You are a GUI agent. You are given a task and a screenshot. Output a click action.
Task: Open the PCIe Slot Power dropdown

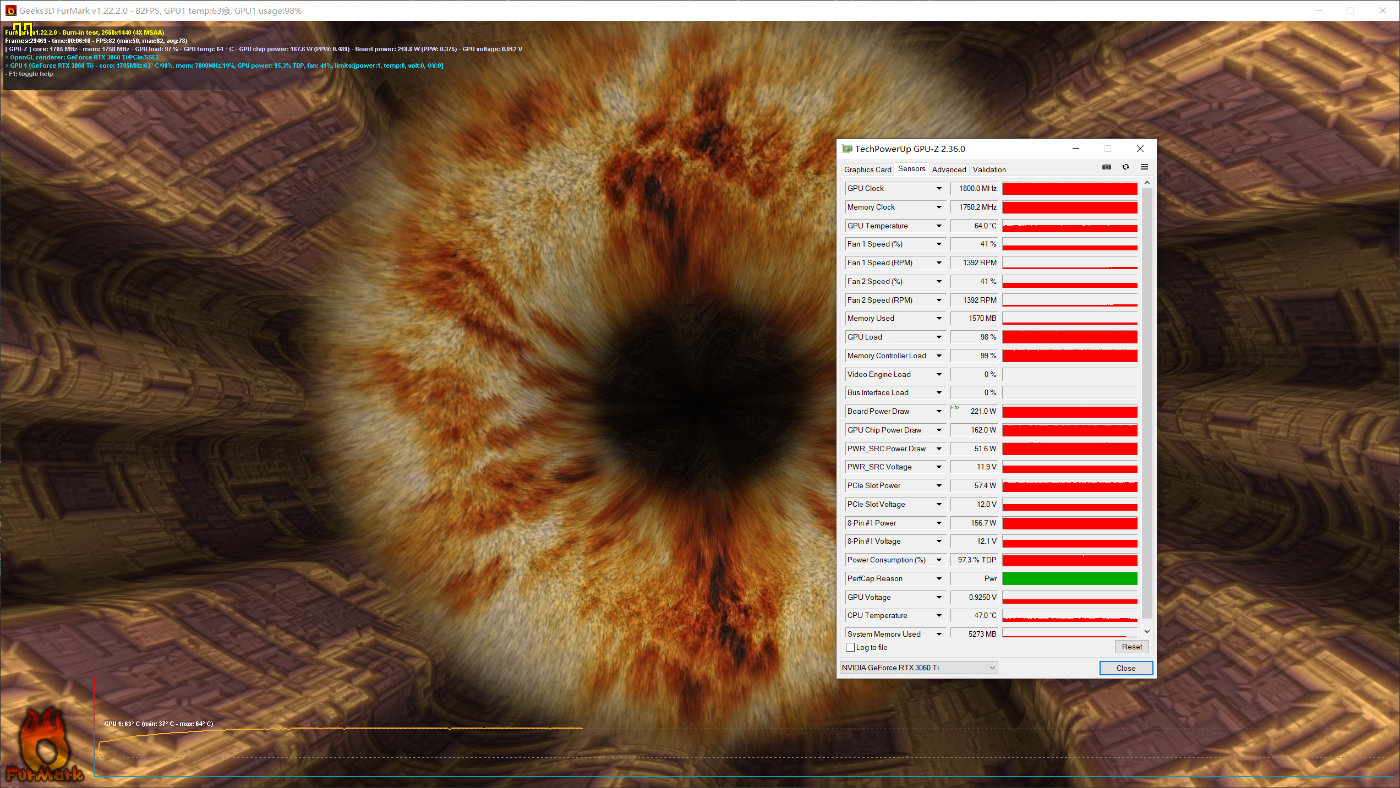coord(939,486)
